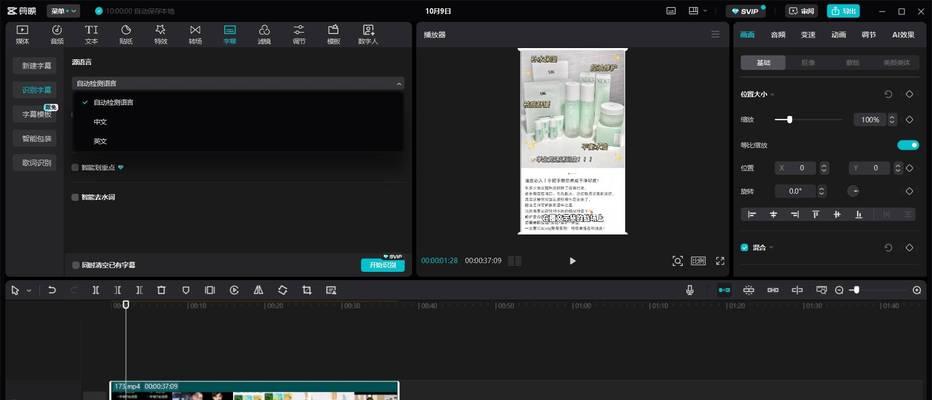Open the 菜单 menu dropdown in title bar

click(63, 11)
